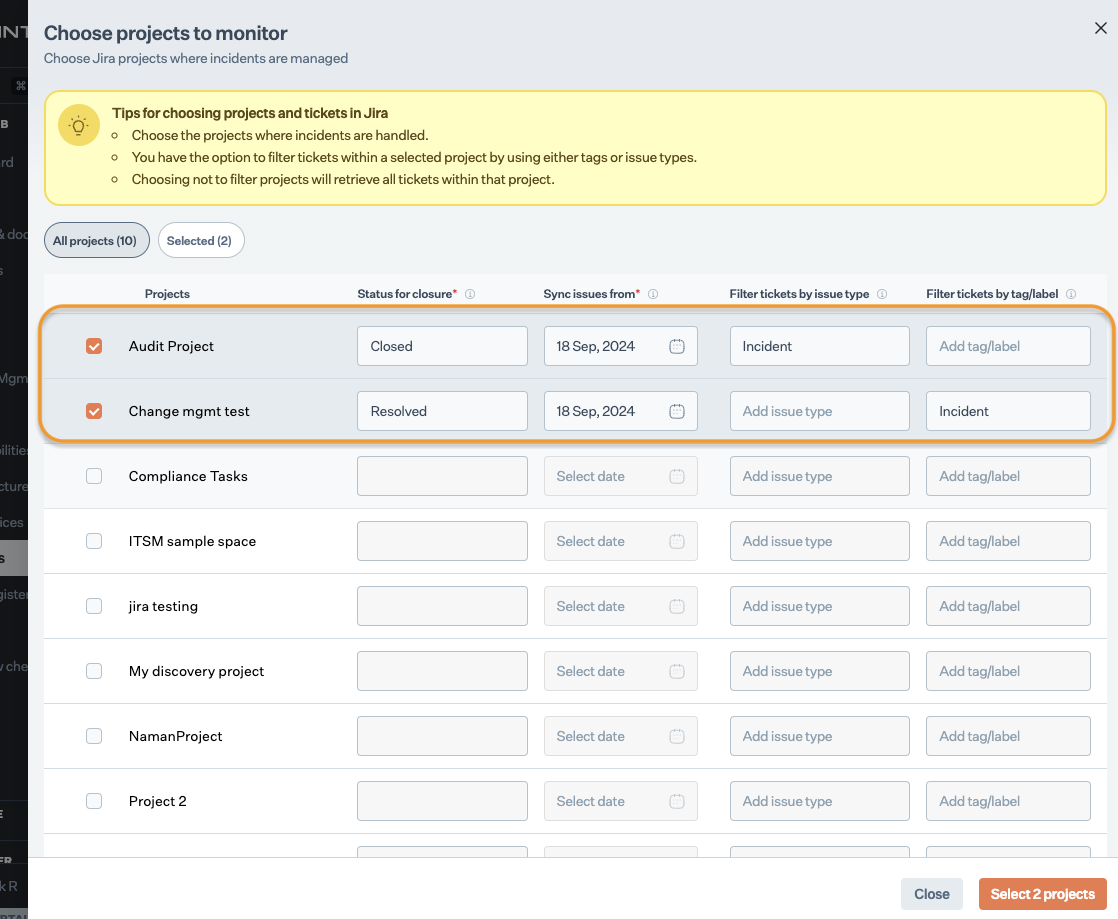
Task: Check the My discovery project checkbox
Action: tap(94, 671)
